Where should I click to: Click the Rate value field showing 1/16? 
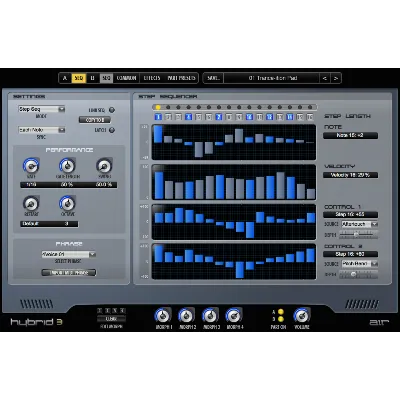(32, 185)
